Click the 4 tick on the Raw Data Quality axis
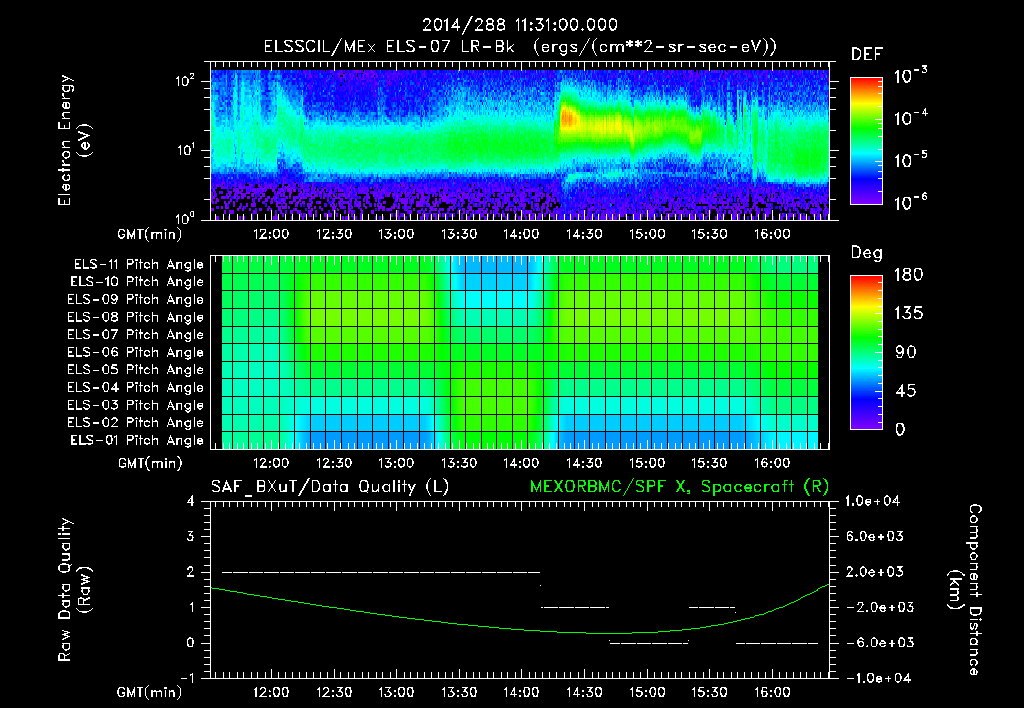Image resolution: width=1024 pixels, height=708 pixels. [191, 502]
